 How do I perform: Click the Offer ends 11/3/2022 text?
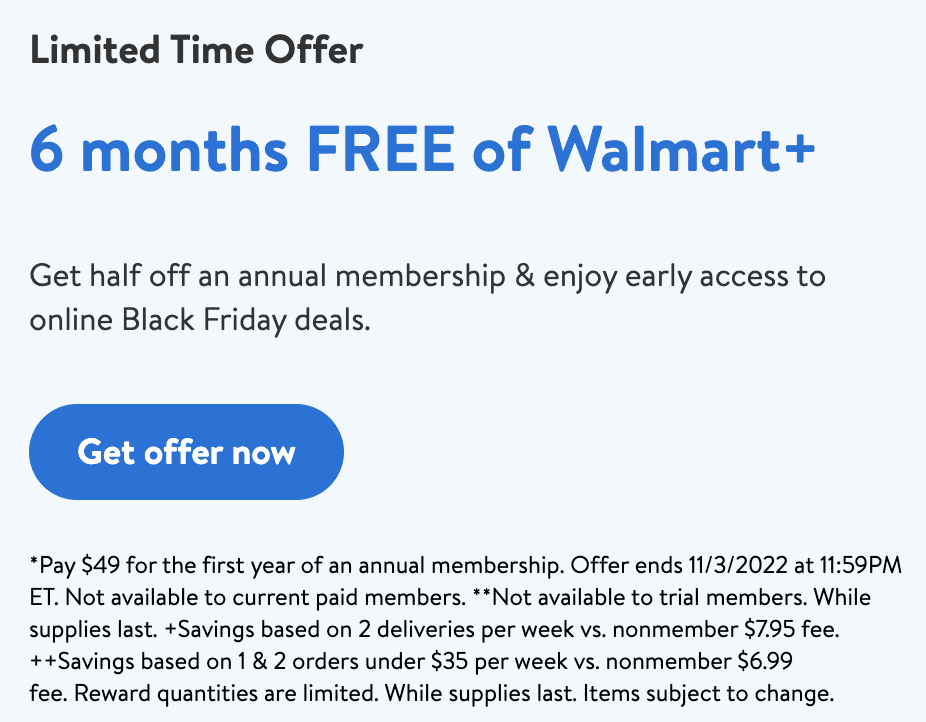(x=679, y=566)
